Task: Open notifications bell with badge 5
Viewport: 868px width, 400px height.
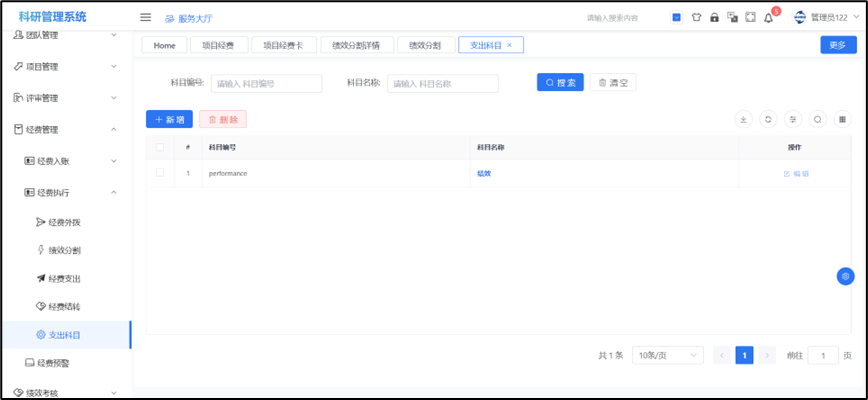Action: [769, 18]
